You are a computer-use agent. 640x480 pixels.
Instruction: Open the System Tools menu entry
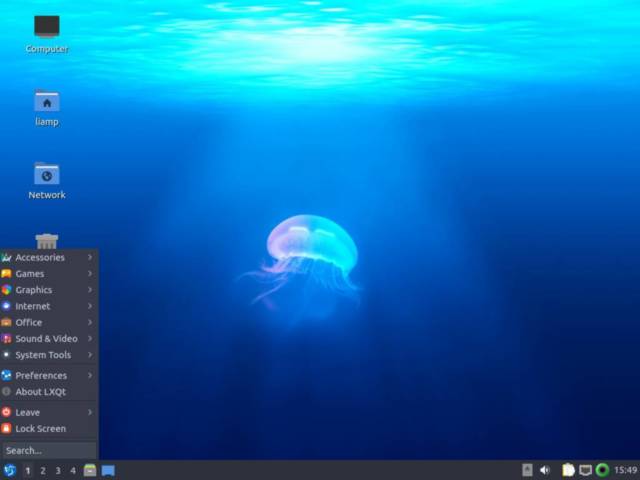click(49, 355)
